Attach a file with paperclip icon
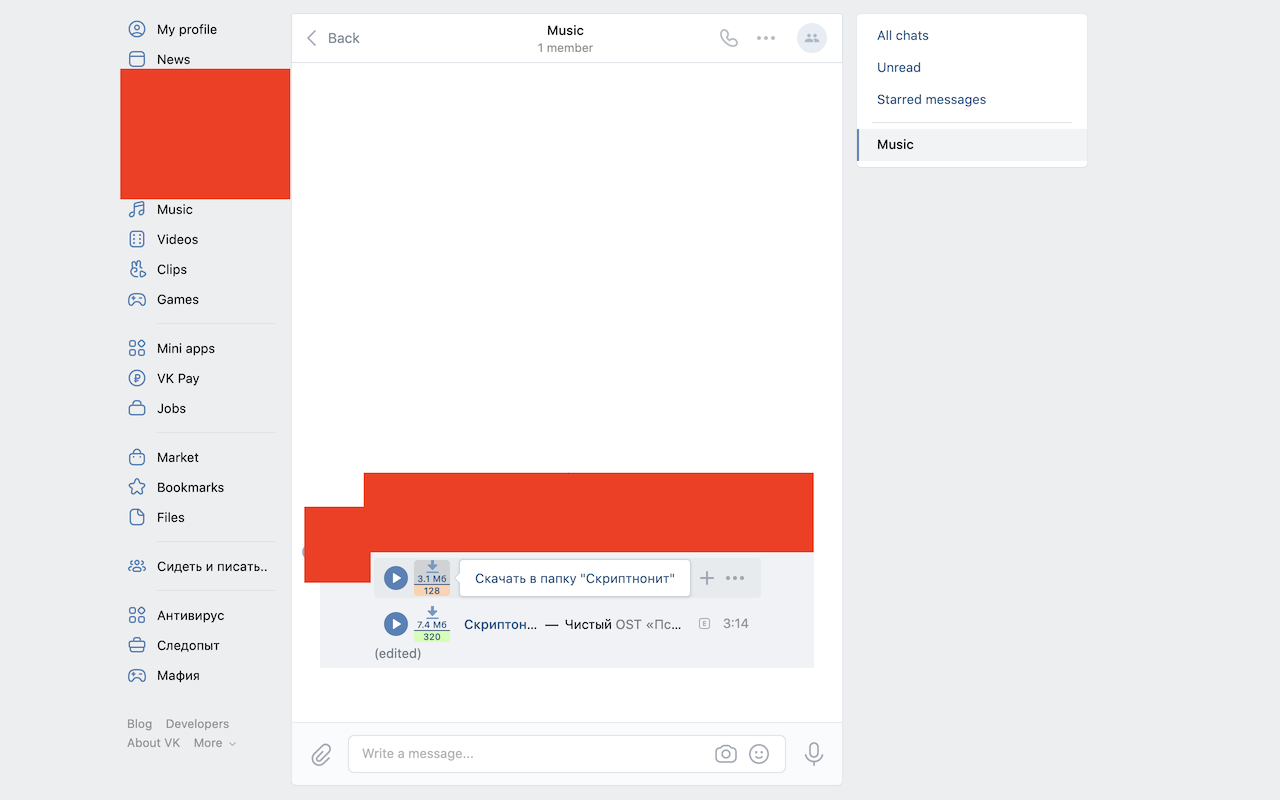Image resolution: width=1280 pixels, height=800 pixels. [321, 754]
